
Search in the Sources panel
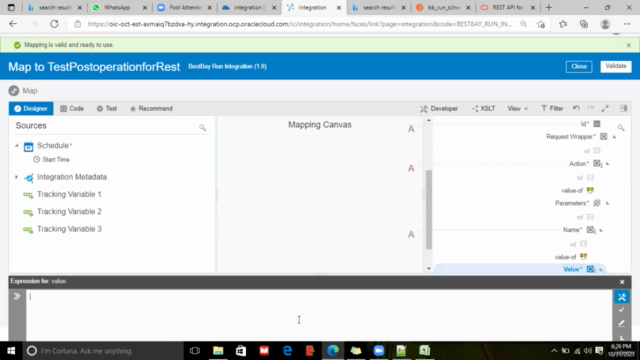[202, 128]
